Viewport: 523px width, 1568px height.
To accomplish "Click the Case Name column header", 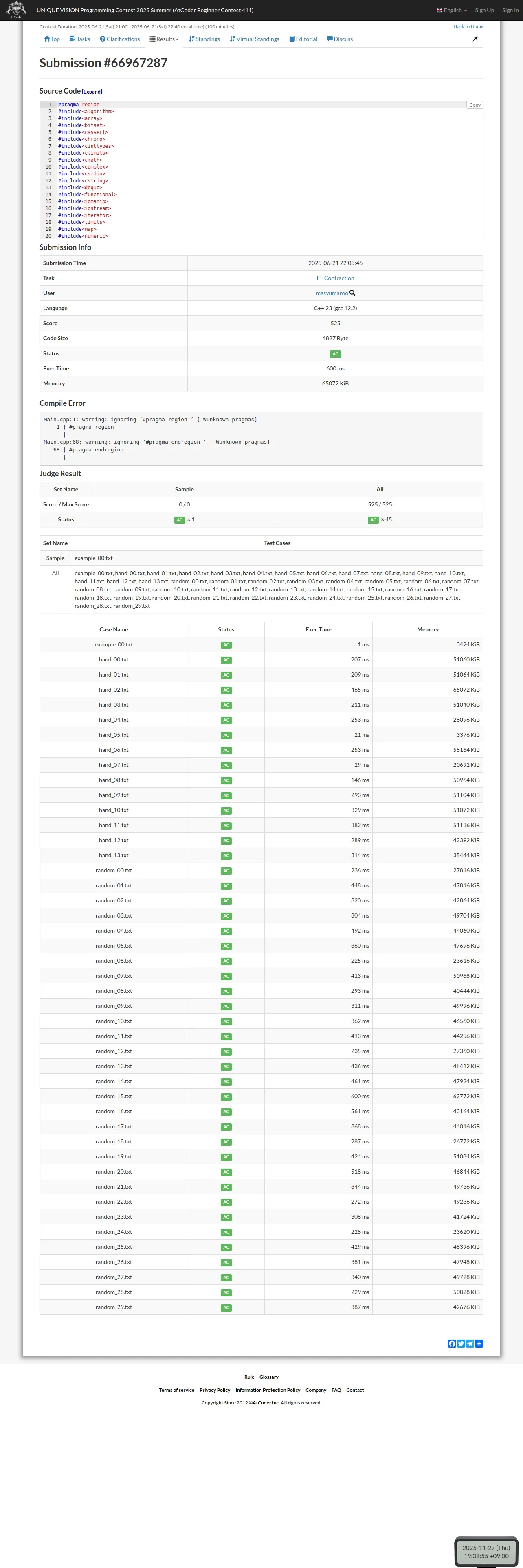I will point(114,629).
